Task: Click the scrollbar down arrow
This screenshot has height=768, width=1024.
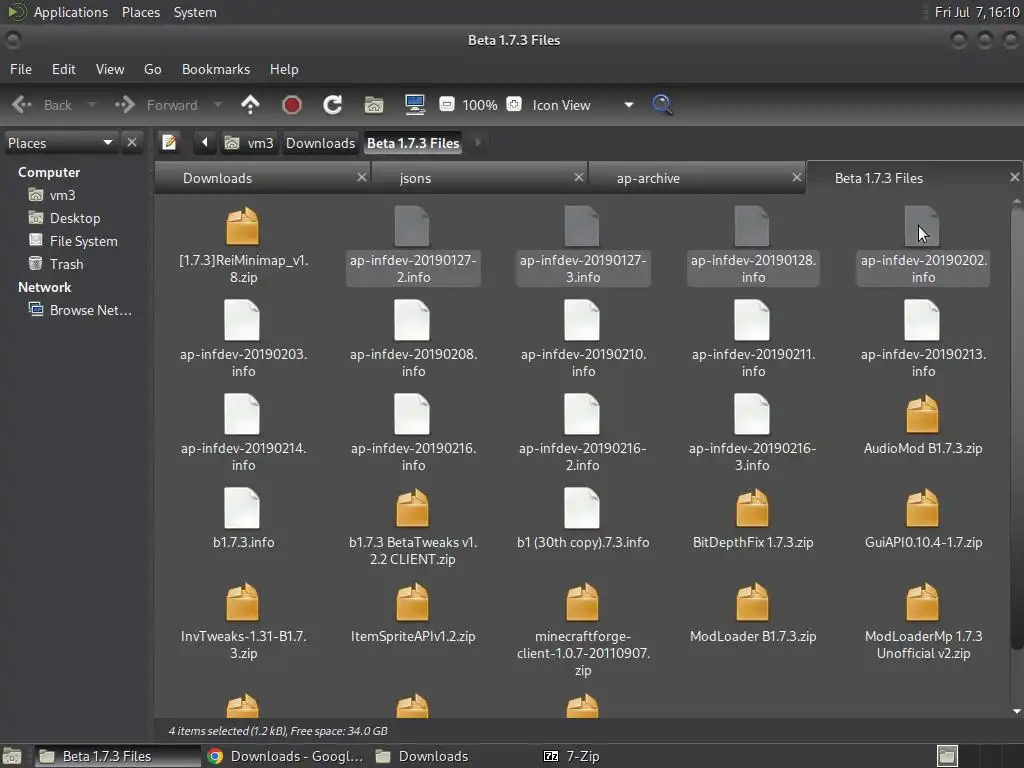Action: click(x=1016, y=711)
